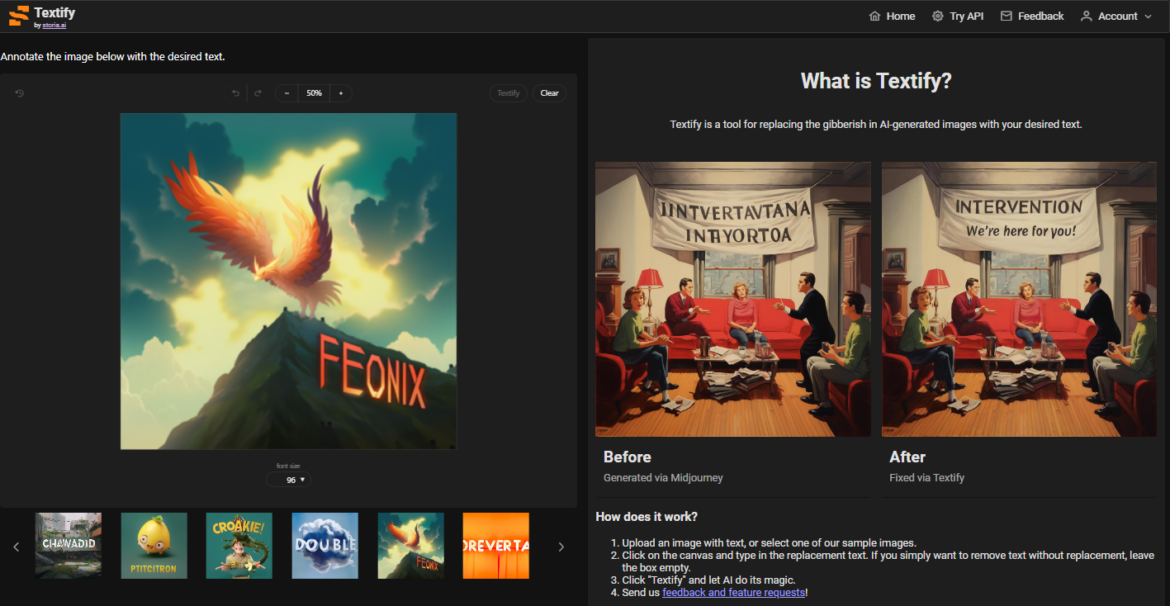
Task: Select the CHAWADID sample image thumbnail
Action: pos(68,546)
